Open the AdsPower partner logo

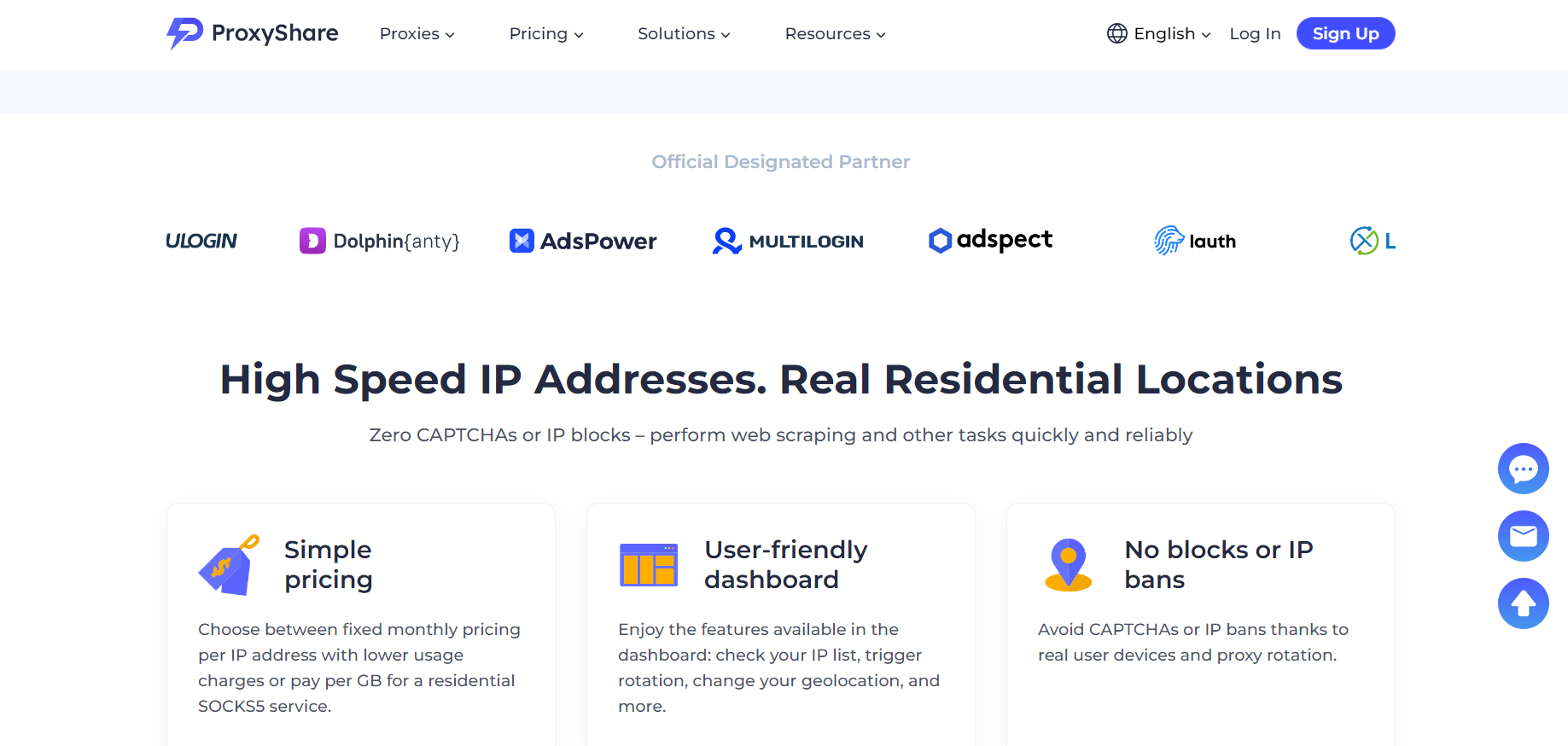point(583,242)
